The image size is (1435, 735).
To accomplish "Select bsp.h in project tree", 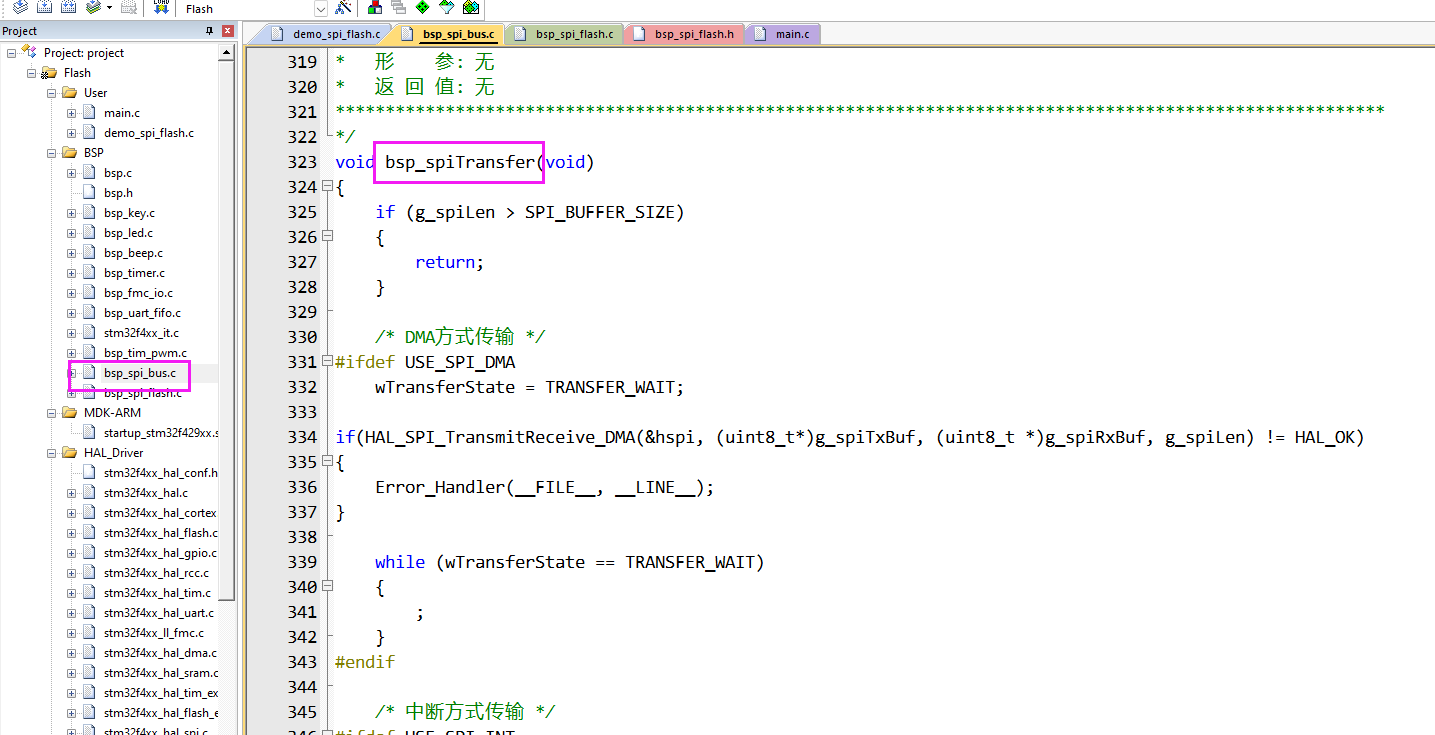I will tap(118, 192).
